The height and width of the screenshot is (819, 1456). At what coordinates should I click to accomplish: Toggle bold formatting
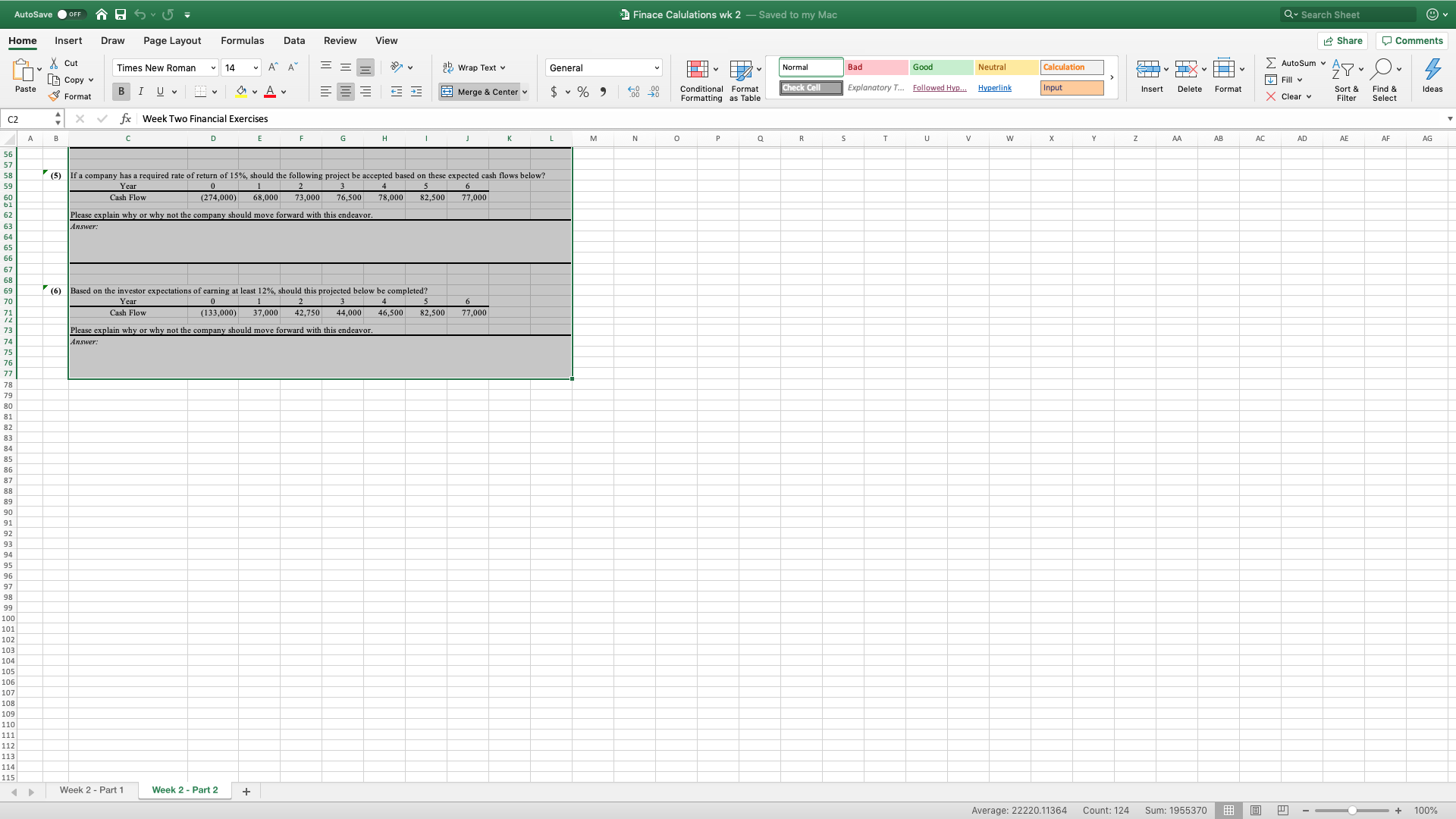pyautogui.click(x=120, y=91)
